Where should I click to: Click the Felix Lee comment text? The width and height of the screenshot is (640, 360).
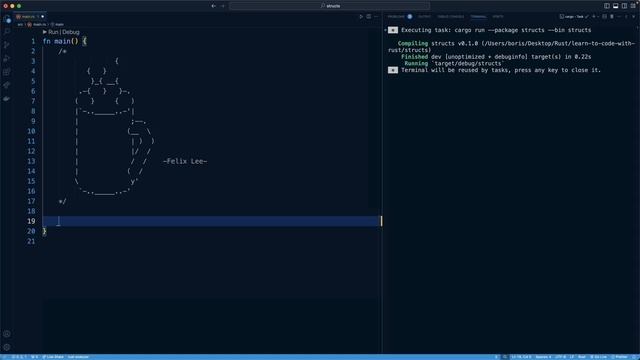coord(185,161)
